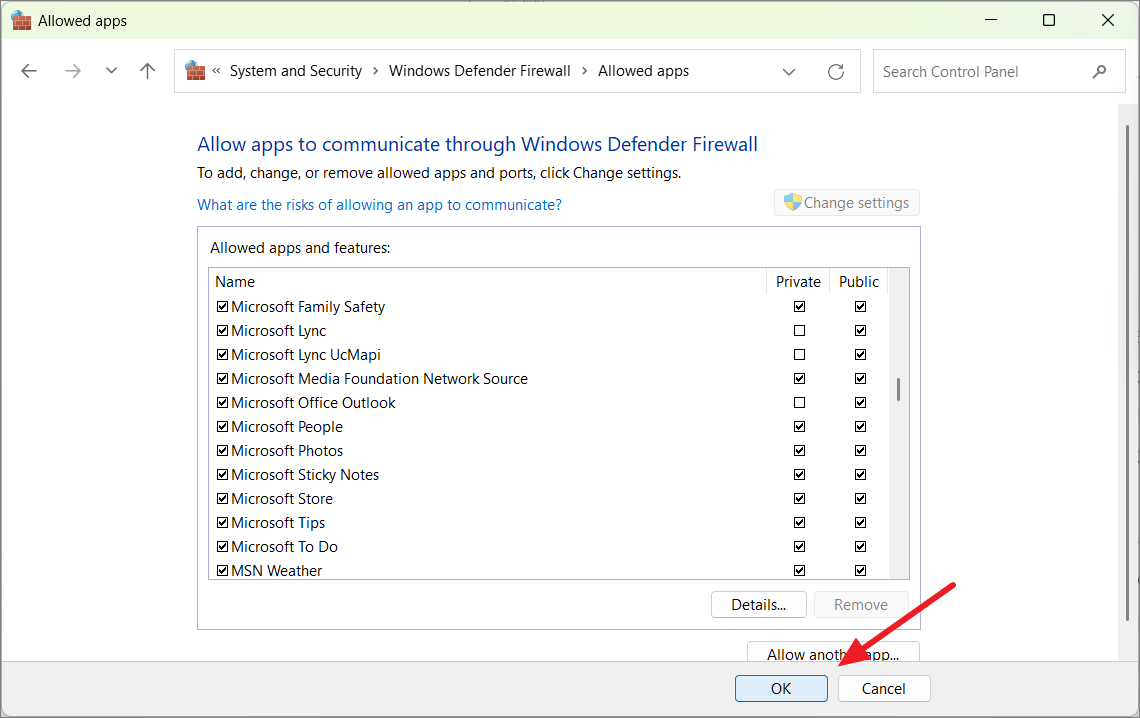Click the firewall icon in address bar
The image size is (1140, 718).
tap(195, 70)
